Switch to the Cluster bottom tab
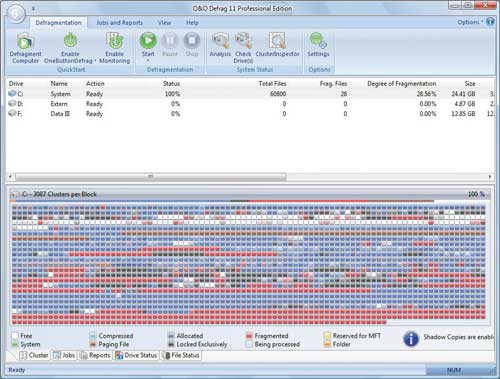500x379 pixels. (x=34, y=355)
